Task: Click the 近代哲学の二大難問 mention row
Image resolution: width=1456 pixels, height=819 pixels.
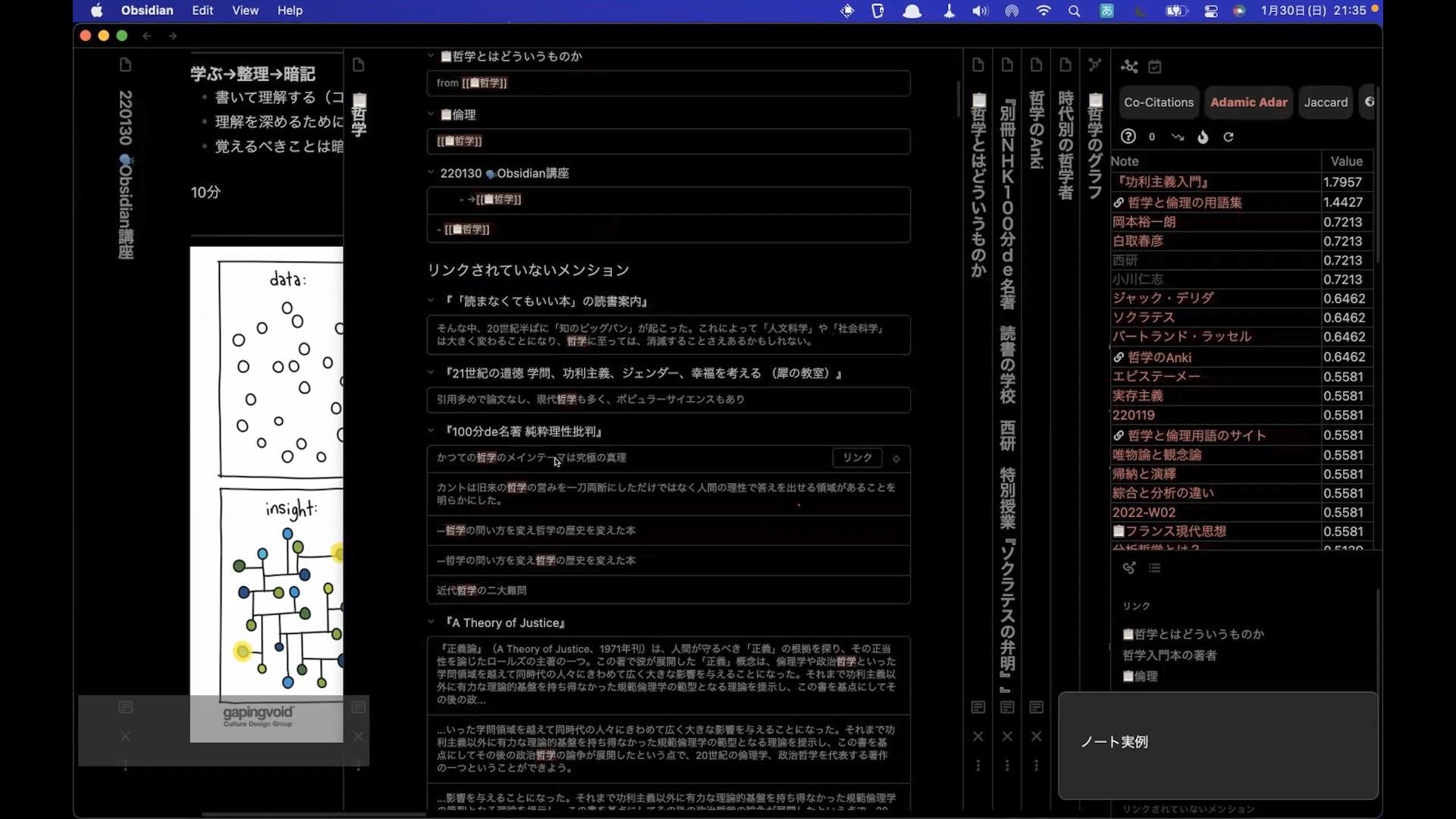Action: 668,590
